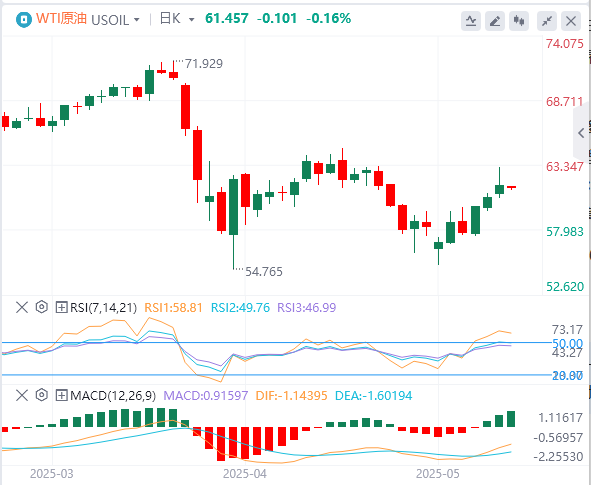Select the drawing pencil tool
Viewport: 591px width, 485px height.
(495, 21)
